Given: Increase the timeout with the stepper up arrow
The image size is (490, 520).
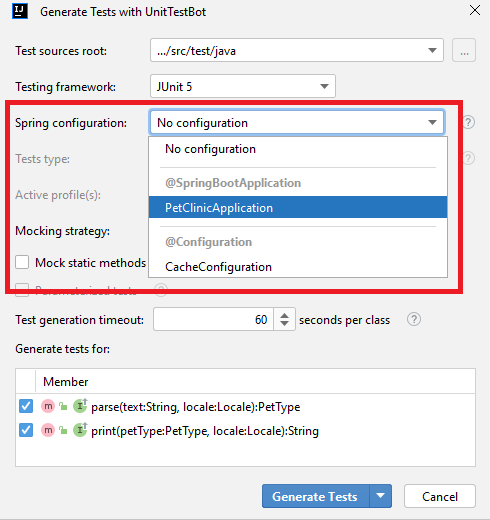Looking at the screenshot, I should tap(284, 315).
